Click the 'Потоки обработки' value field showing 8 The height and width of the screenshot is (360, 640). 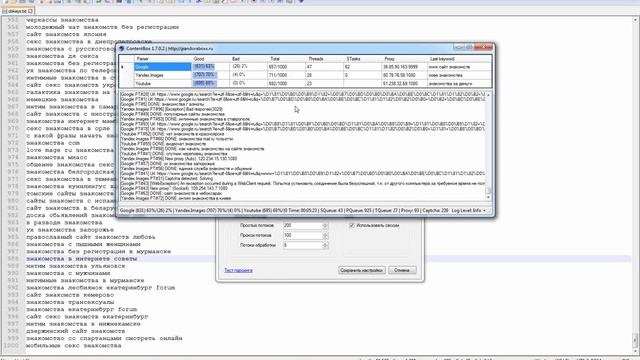(x=303, y=245)
